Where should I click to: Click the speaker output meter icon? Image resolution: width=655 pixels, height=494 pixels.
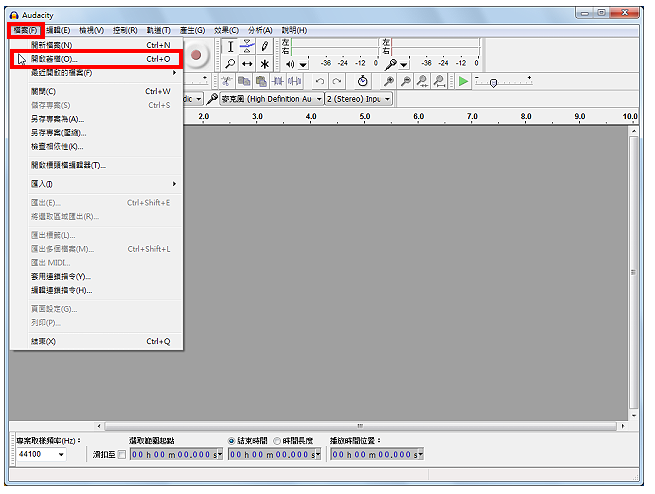pos(290,64)
